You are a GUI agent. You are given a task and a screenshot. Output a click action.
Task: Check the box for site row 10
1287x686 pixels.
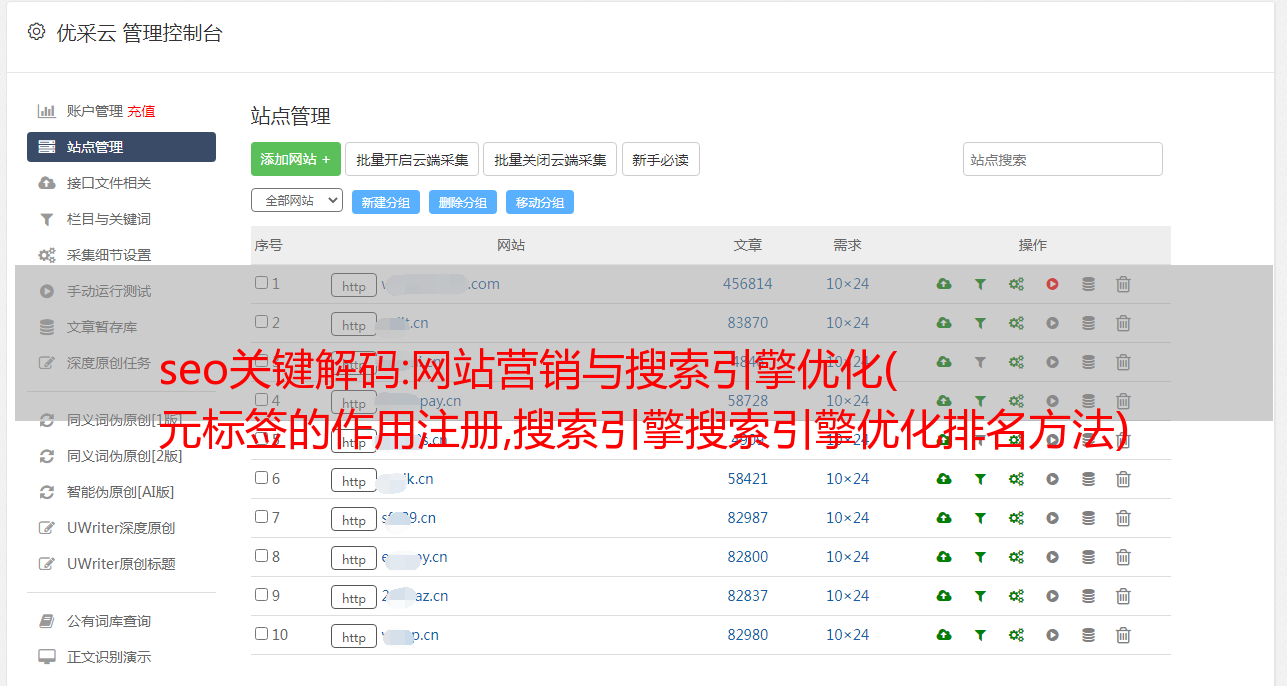261,634
